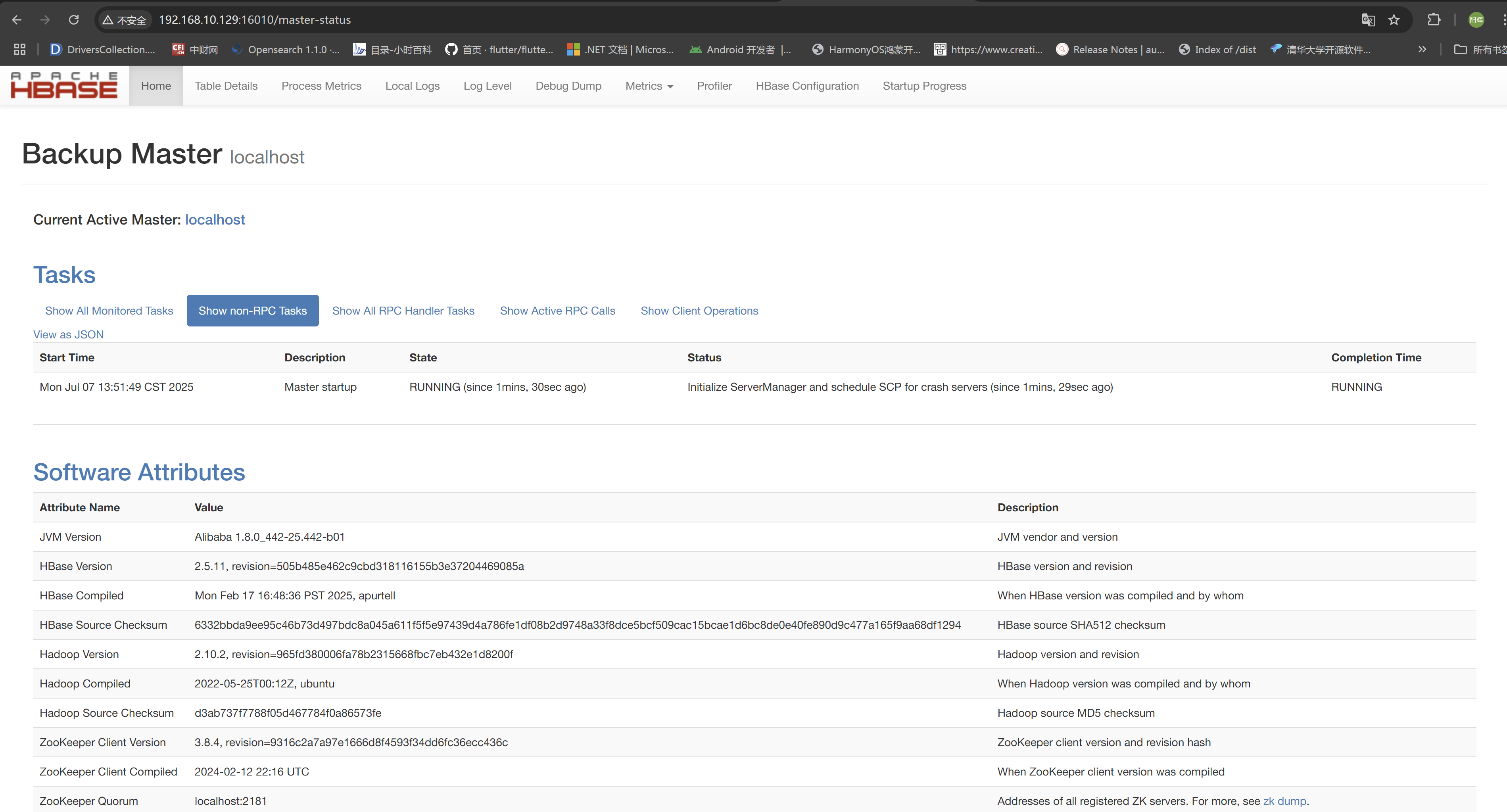
Task: Go to HBase Configuration page
Action: (807, 86)
